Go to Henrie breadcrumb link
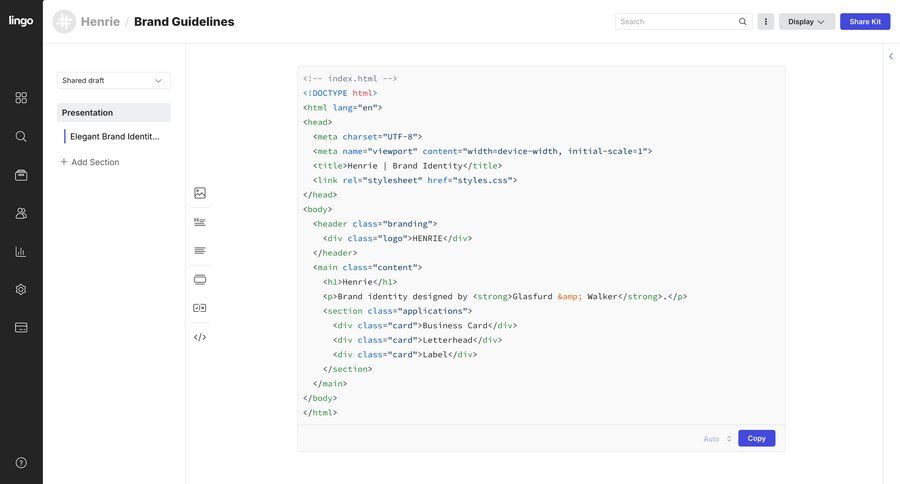Image resolution: width=900 pixels, height=484 pixels. 100,22
